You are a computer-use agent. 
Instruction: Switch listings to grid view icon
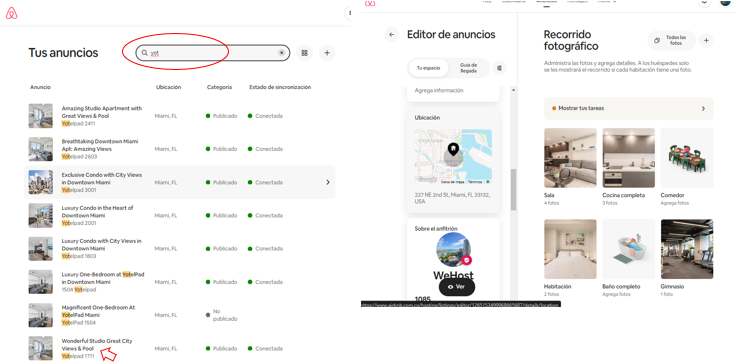point(305,53)
